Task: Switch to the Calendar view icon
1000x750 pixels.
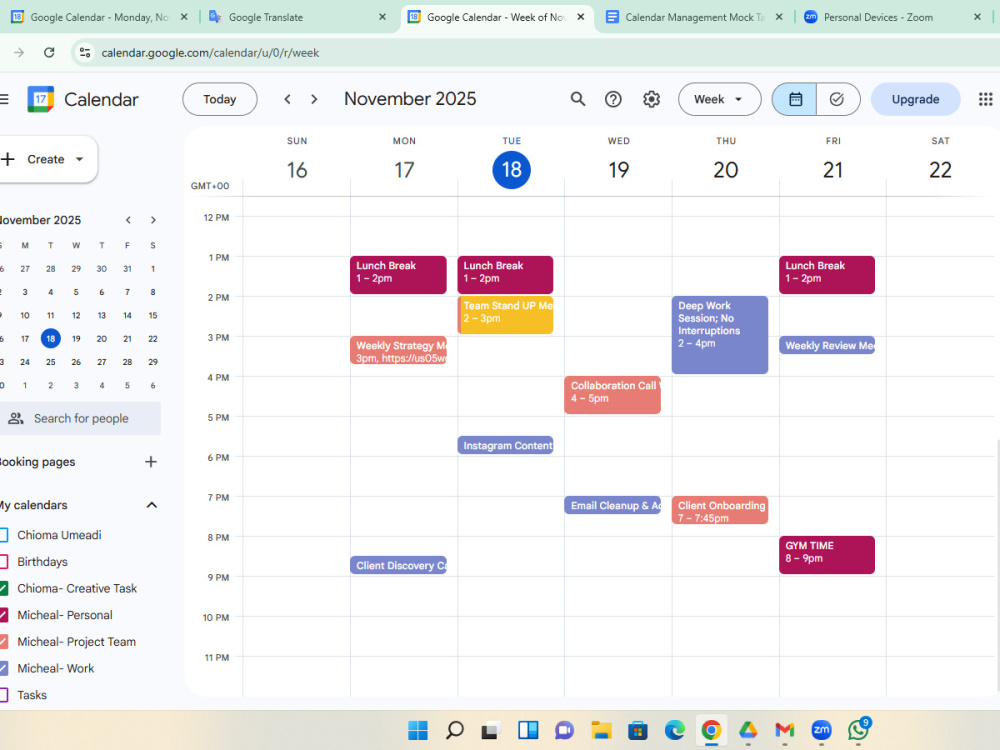Action: click(x=795, y=99)
